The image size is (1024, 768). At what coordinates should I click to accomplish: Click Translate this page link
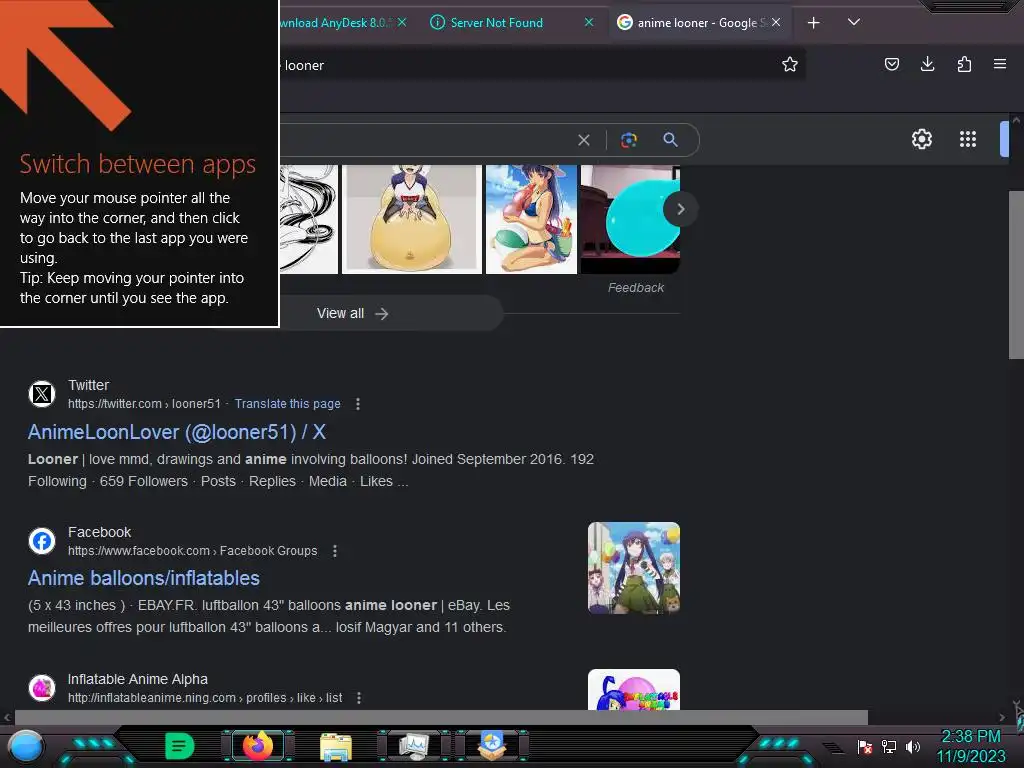click(x=287, y=404)
